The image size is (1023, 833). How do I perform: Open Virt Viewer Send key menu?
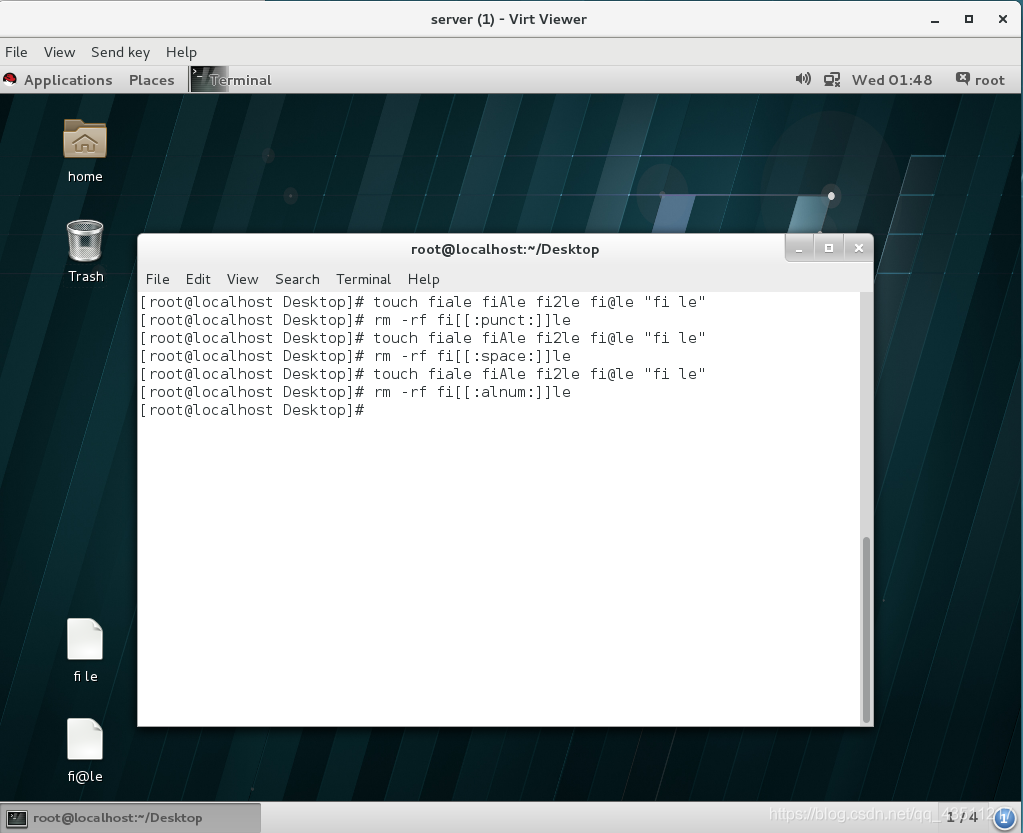(x=121, y=52)
